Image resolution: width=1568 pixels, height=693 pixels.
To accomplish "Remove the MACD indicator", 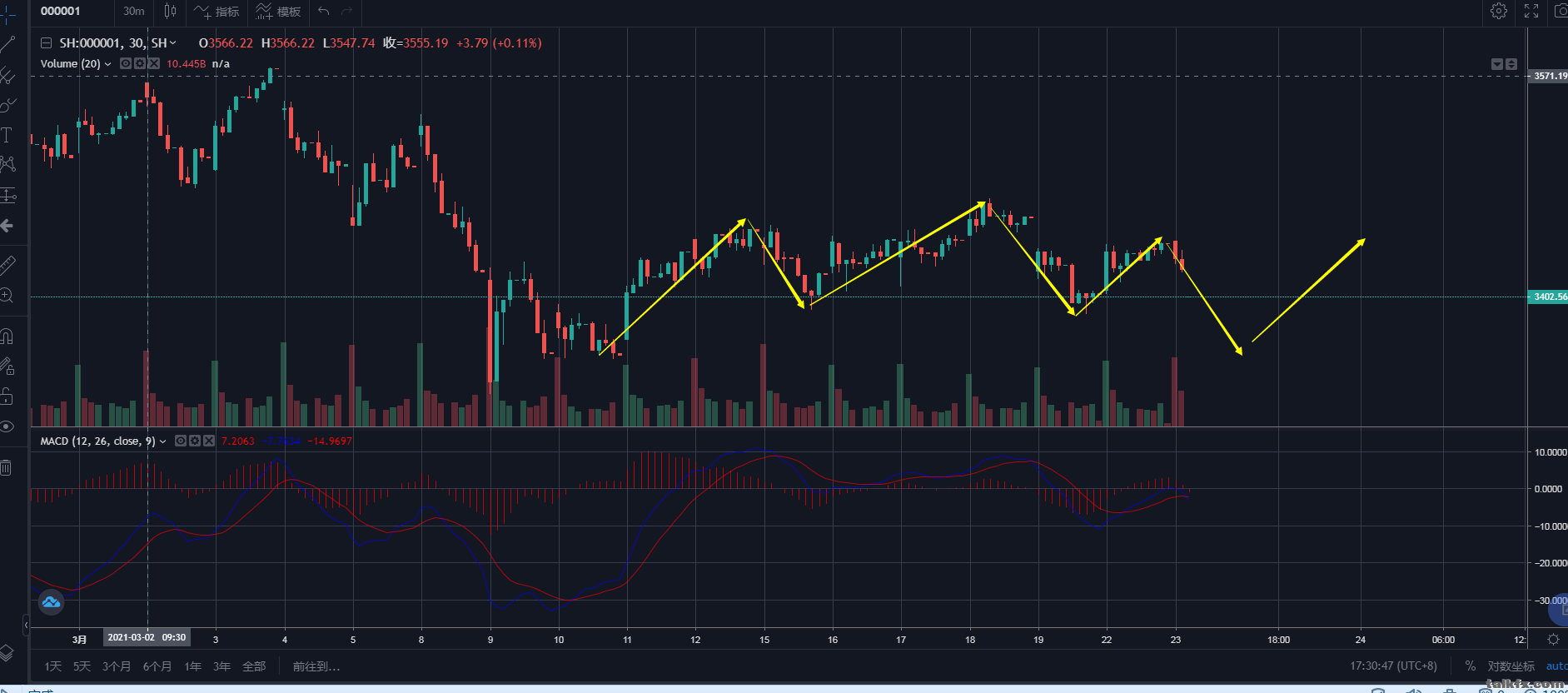I will click(x=209, y=441).
